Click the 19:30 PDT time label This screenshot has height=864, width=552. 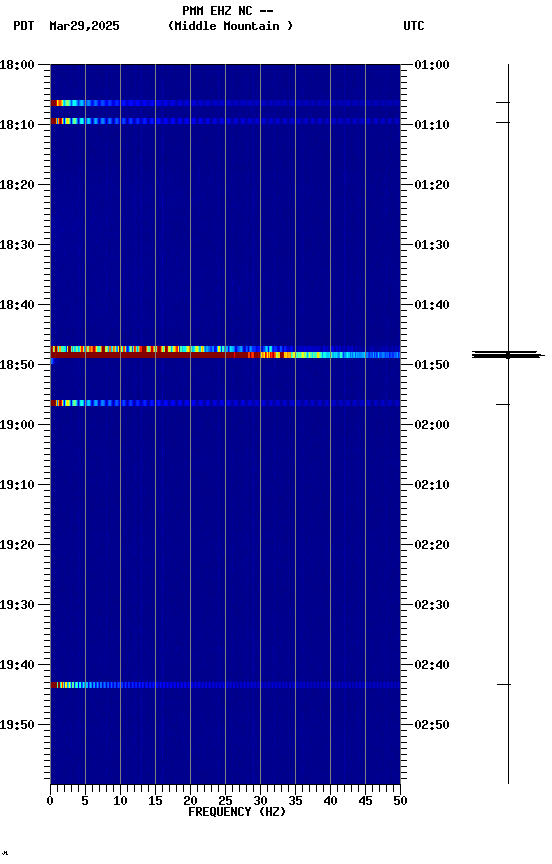pos(17,605)
